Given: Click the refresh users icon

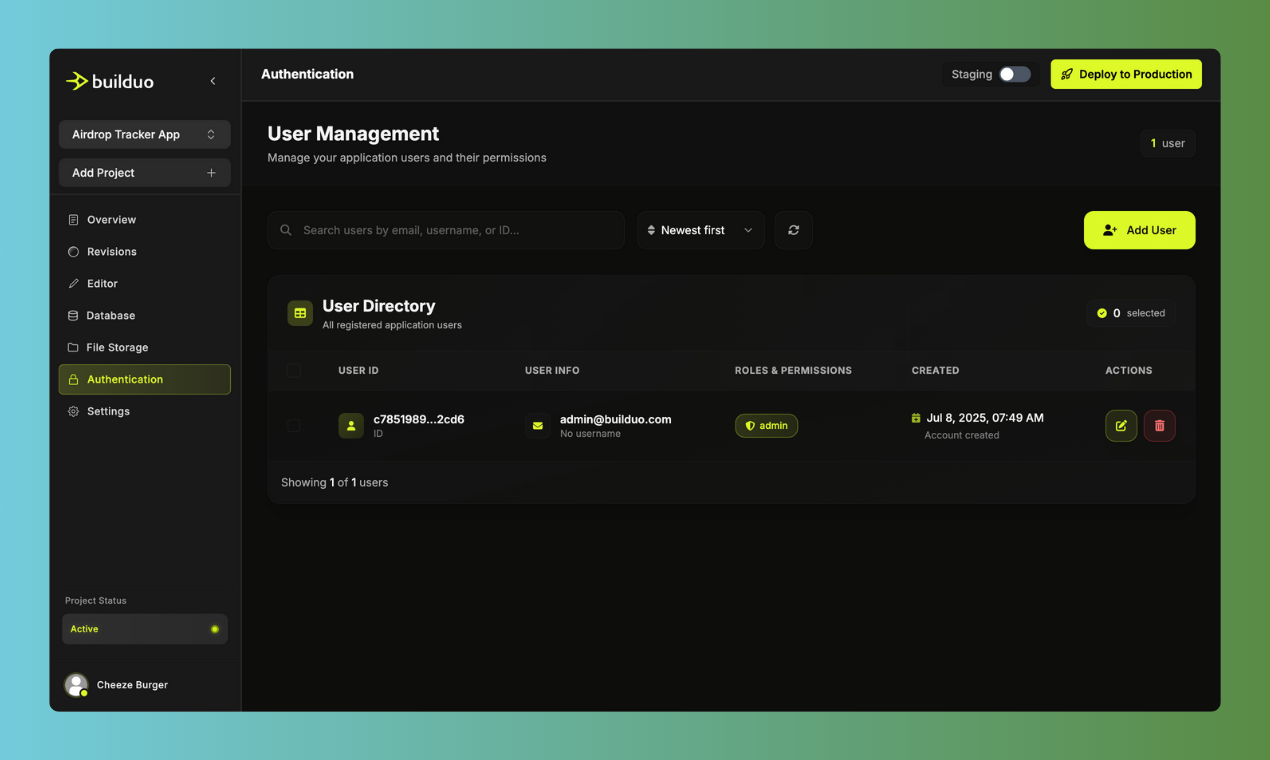Looking at the screenshot, I should 793,230.
